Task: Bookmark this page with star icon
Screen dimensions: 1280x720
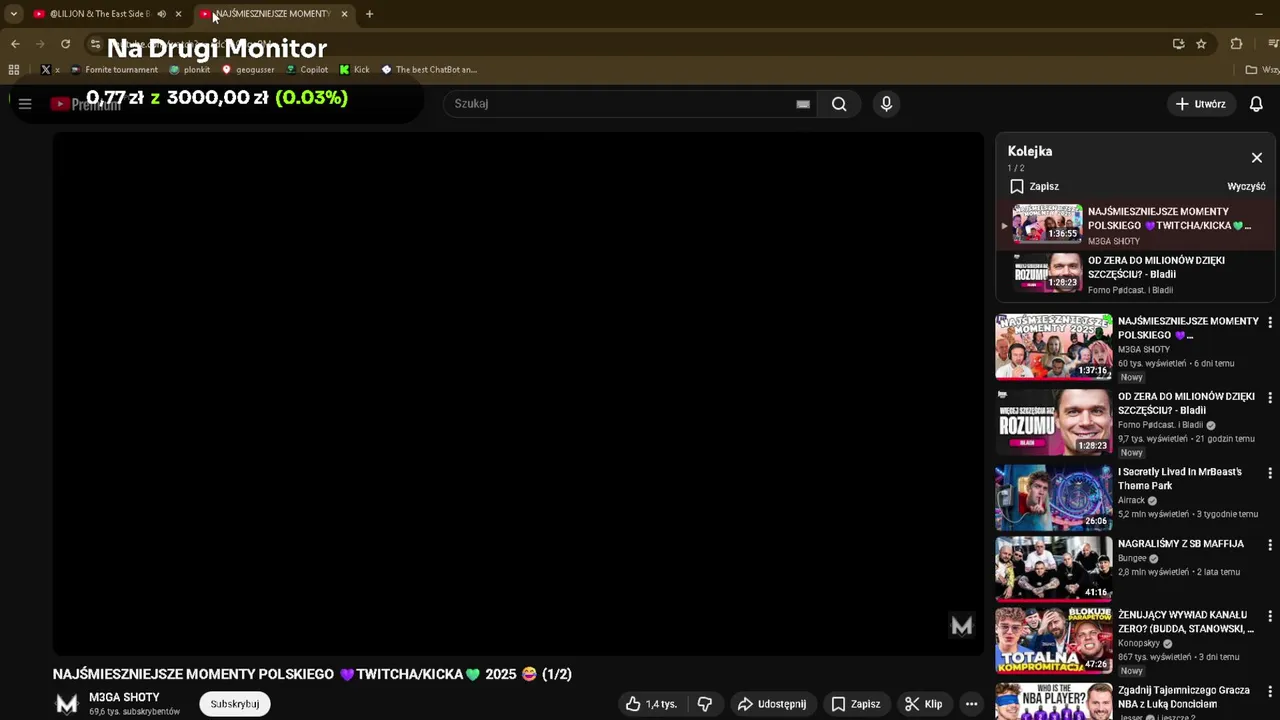Action: 1201,44
